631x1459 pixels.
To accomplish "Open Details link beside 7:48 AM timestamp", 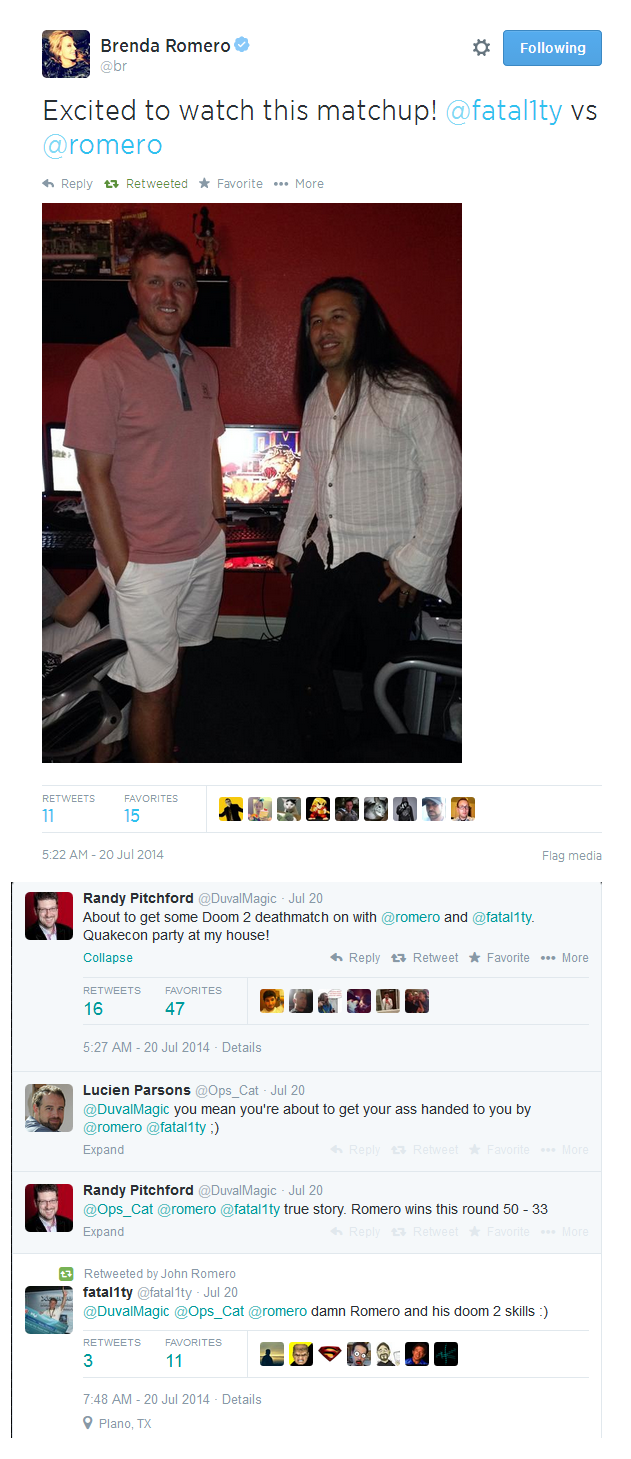I will click(242, 1400).
